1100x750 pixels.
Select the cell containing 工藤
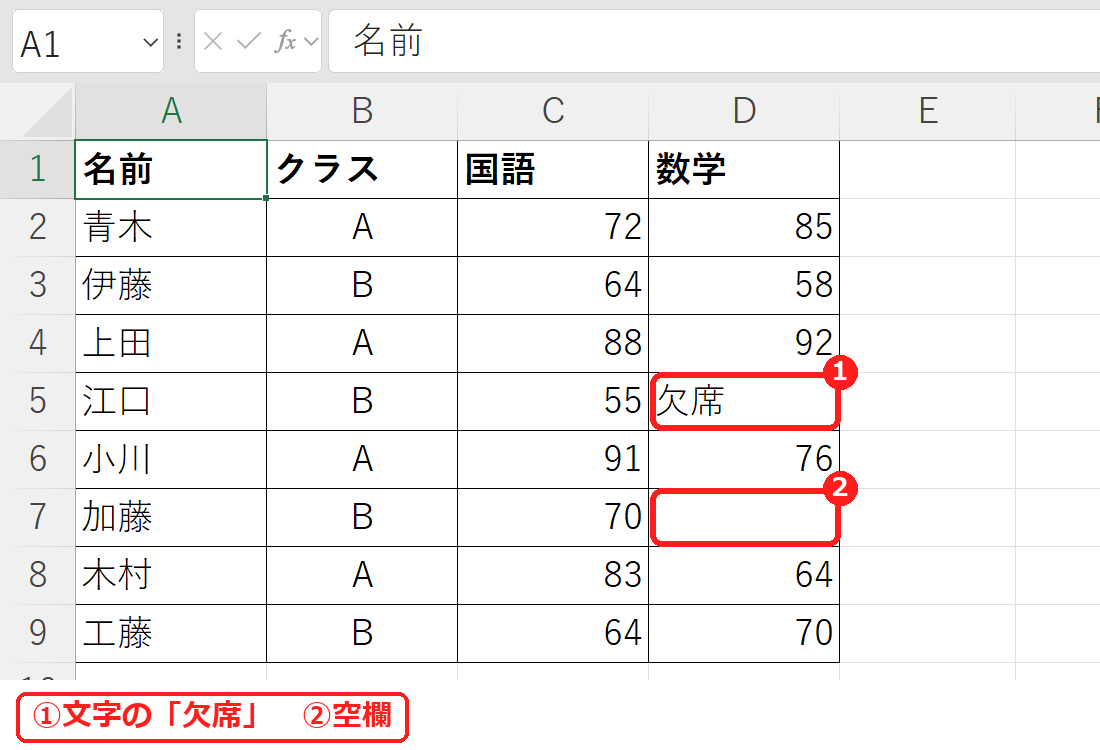[x=171, y=634]
